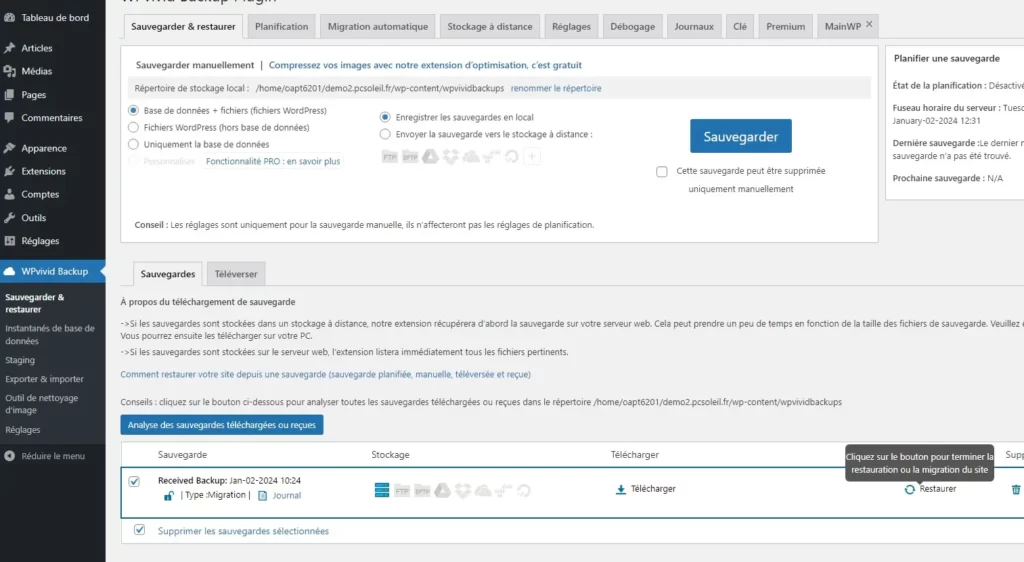Open the Extensions plug icon
The width and height of the screenshot is (1024, 562).
pos(9,171)
